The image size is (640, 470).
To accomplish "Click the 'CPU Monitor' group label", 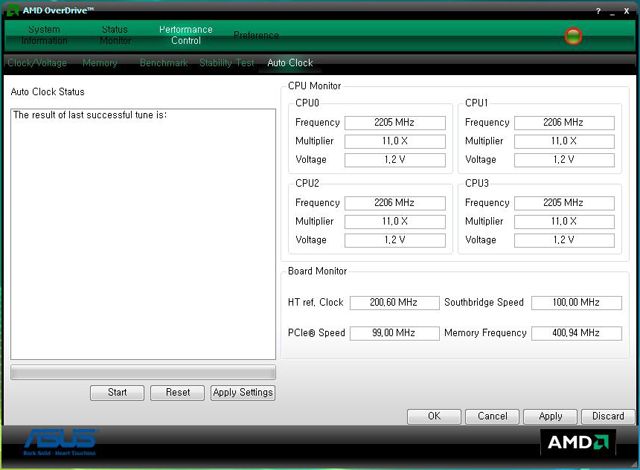I will pos(314,86).
